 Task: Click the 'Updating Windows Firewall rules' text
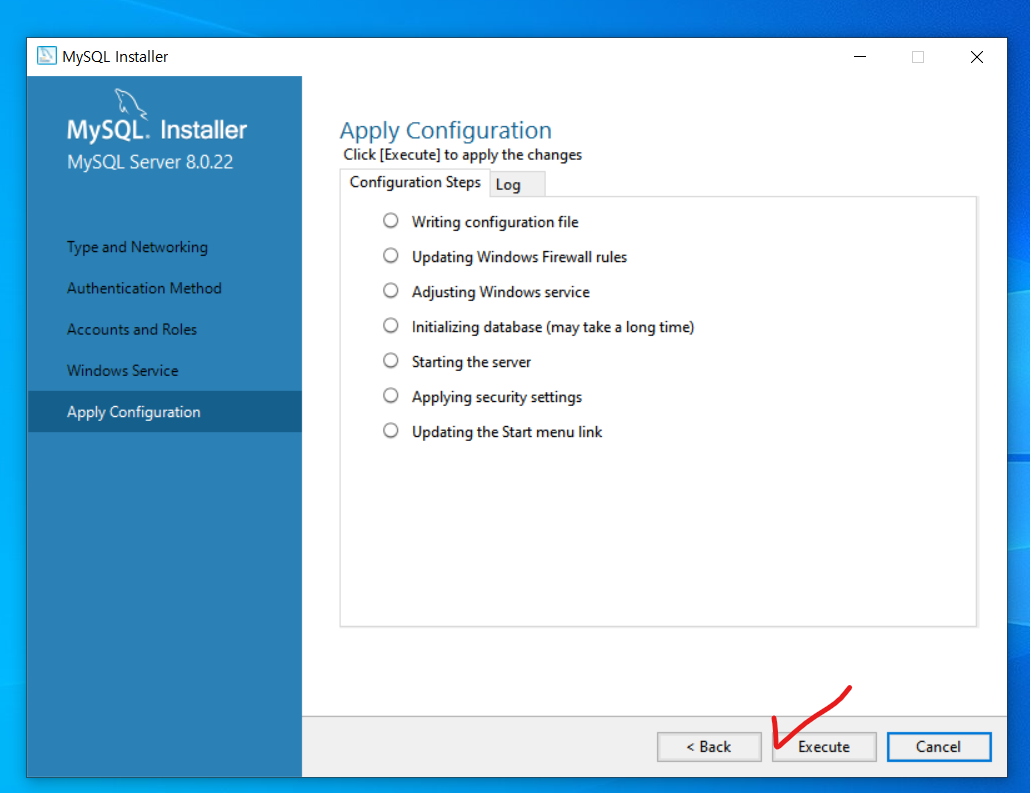coord(520,257)
